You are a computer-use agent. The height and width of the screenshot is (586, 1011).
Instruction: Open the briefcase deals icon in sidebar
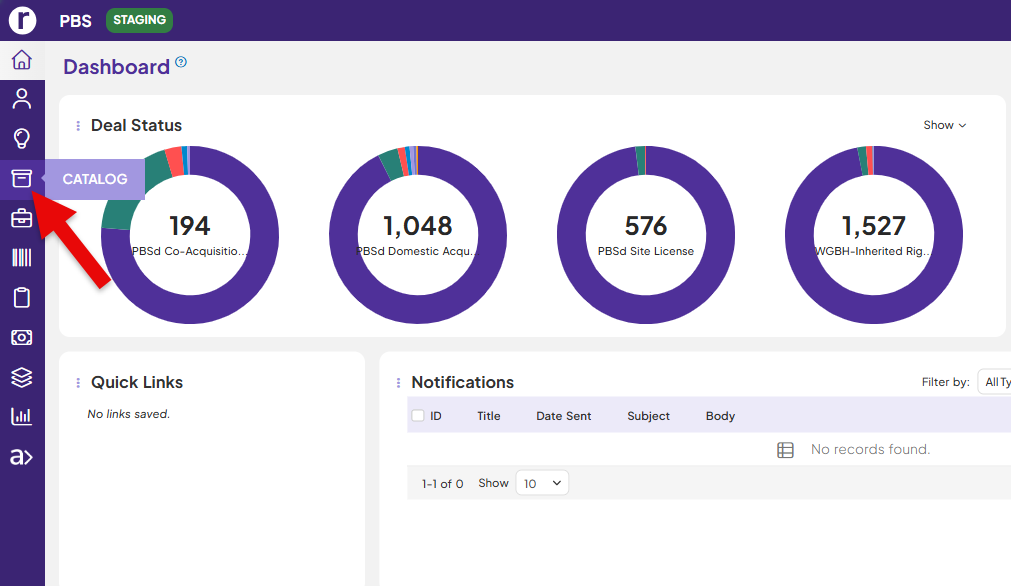[22, 219]
